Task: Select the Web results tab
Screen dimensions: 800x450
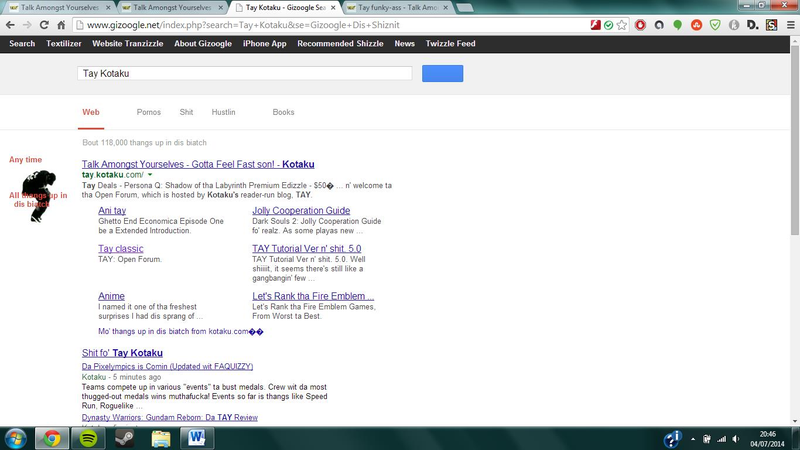Action: point(91,112)
